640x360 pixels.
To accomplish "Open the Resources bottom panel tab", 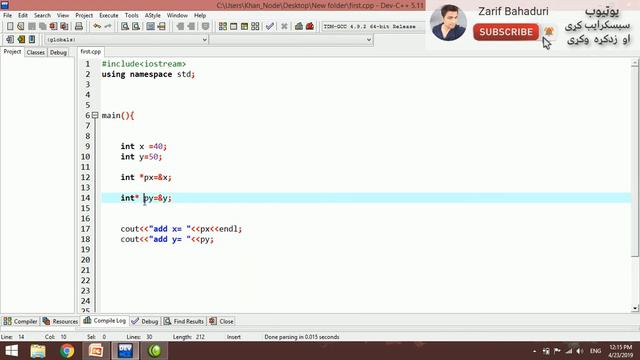I will (x=60, y=321).
